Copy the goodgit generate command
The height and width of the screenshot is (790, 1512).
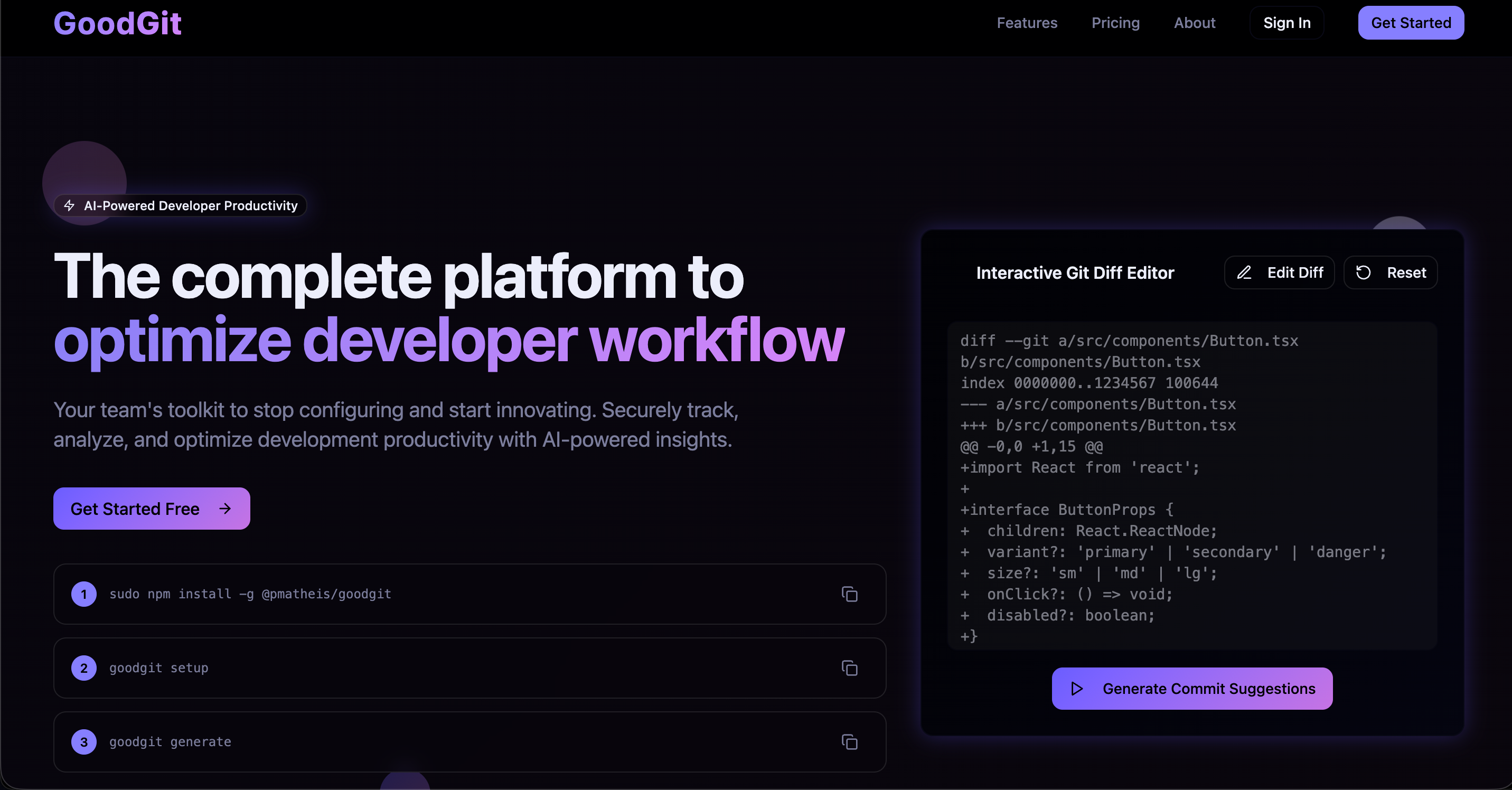[849, 742]
